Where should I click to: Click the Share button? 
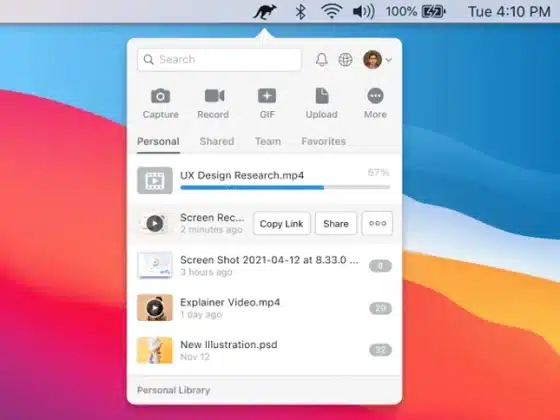[x=336, y=224]
